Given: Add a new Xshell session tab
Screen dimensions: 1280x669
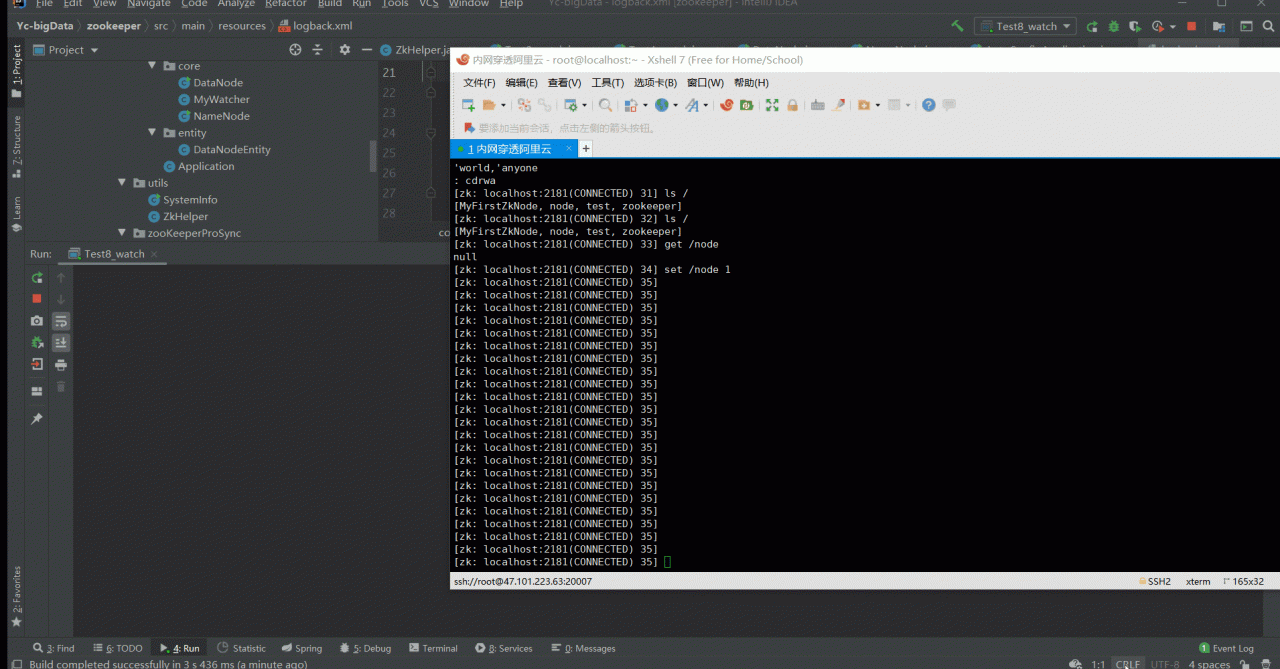Looking at the screenshot, I should click(x=586, y=149).
